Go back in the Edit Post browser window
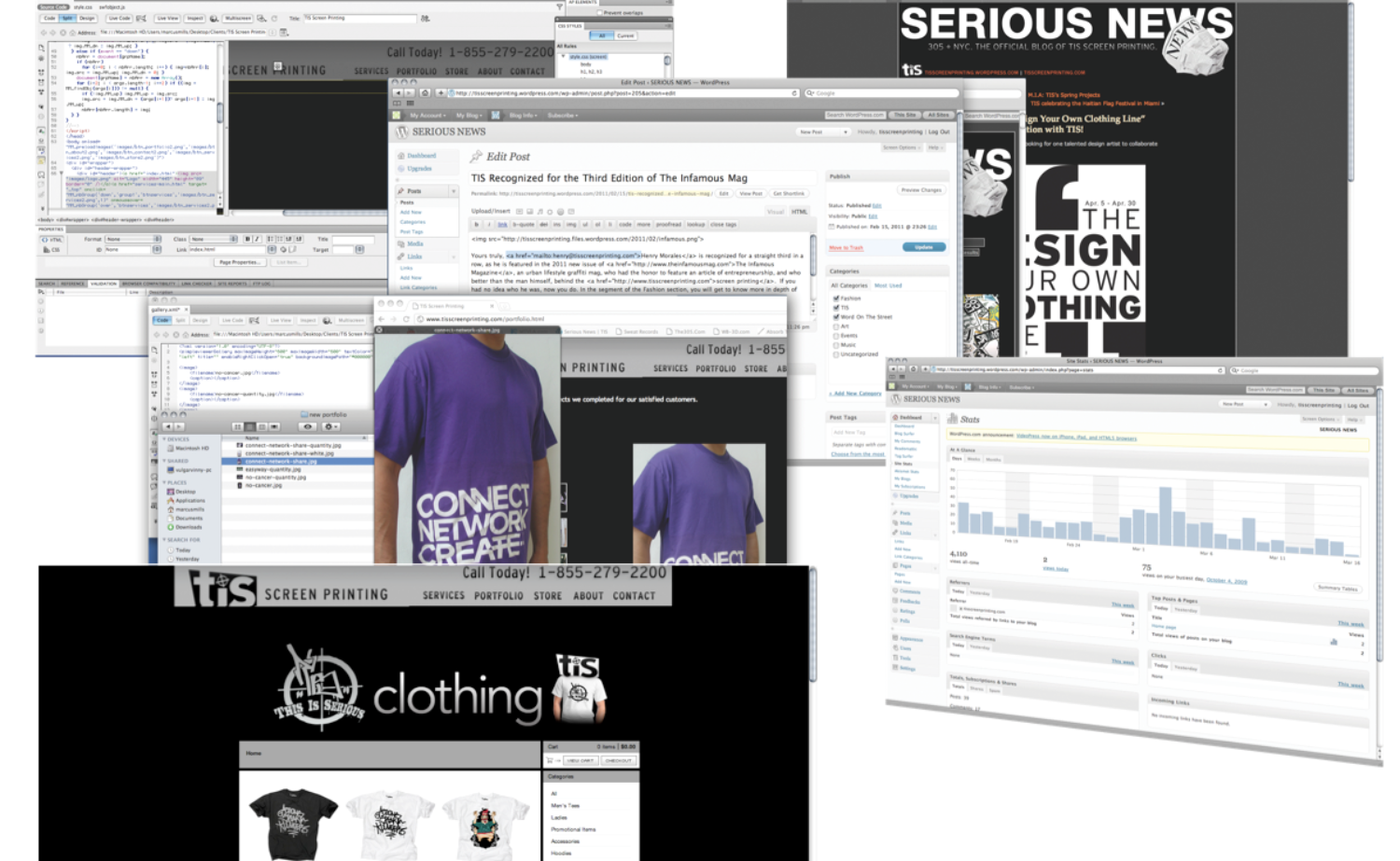 399,93
